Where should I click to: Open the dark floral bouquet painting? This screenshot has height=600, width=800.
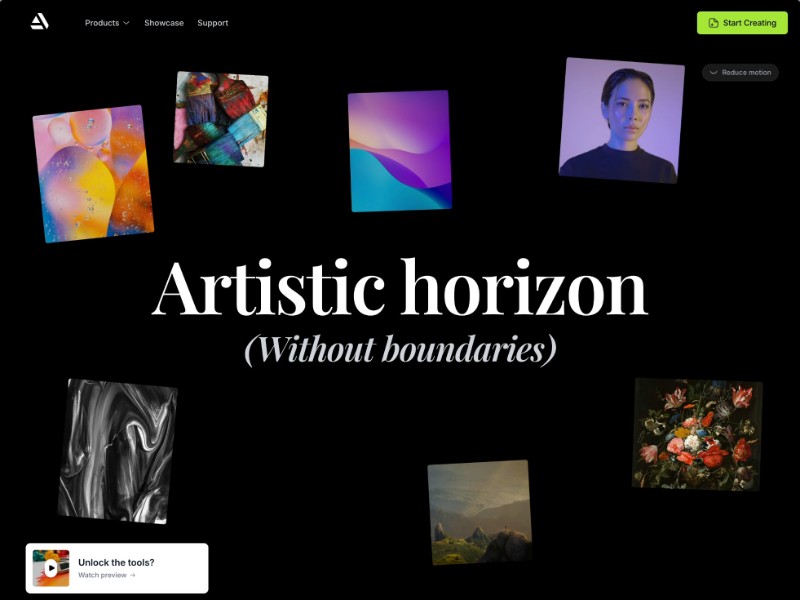[697, 435]
